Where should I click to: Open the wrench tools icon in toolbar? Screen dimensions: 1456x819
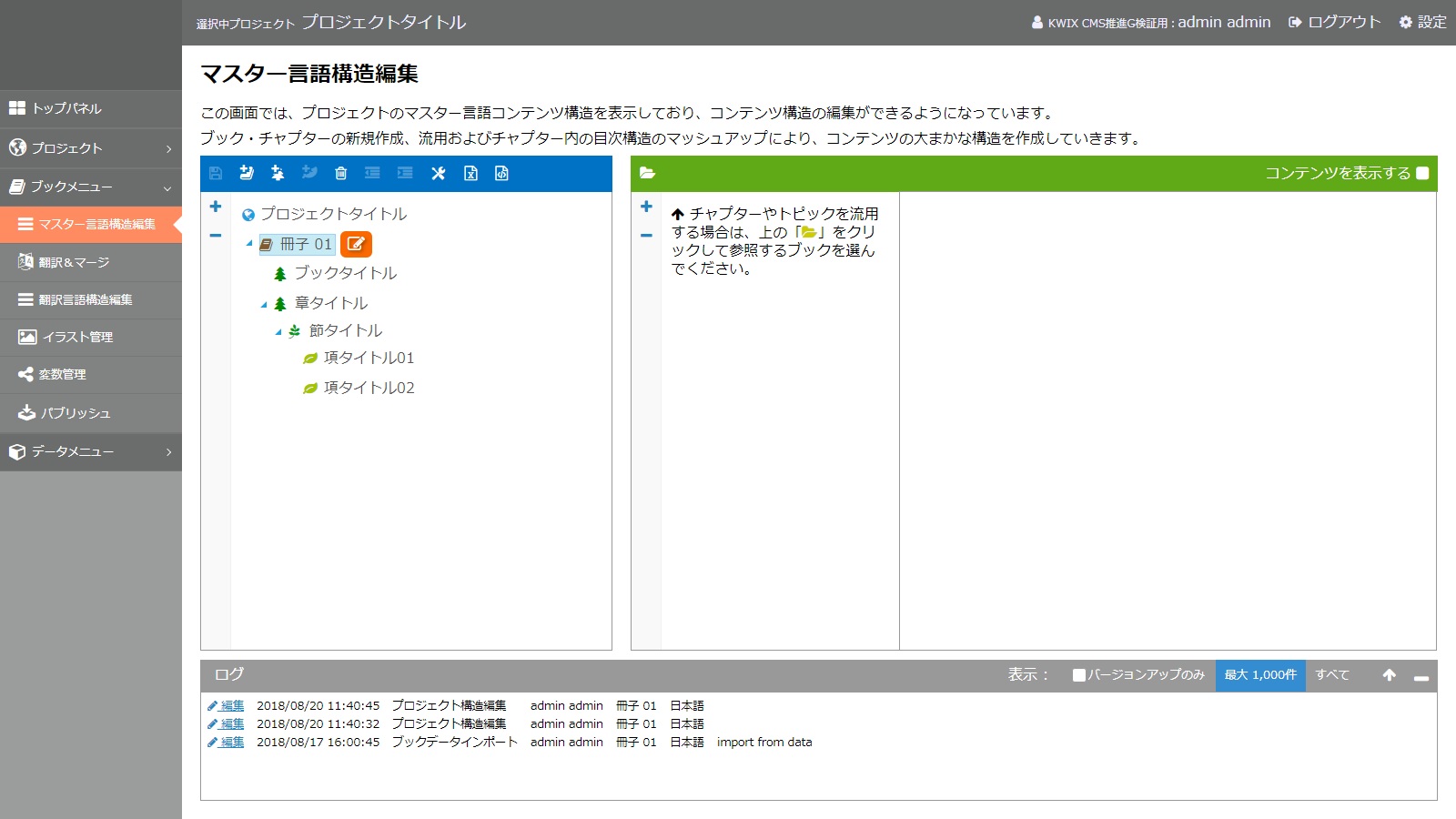(438, 173)
